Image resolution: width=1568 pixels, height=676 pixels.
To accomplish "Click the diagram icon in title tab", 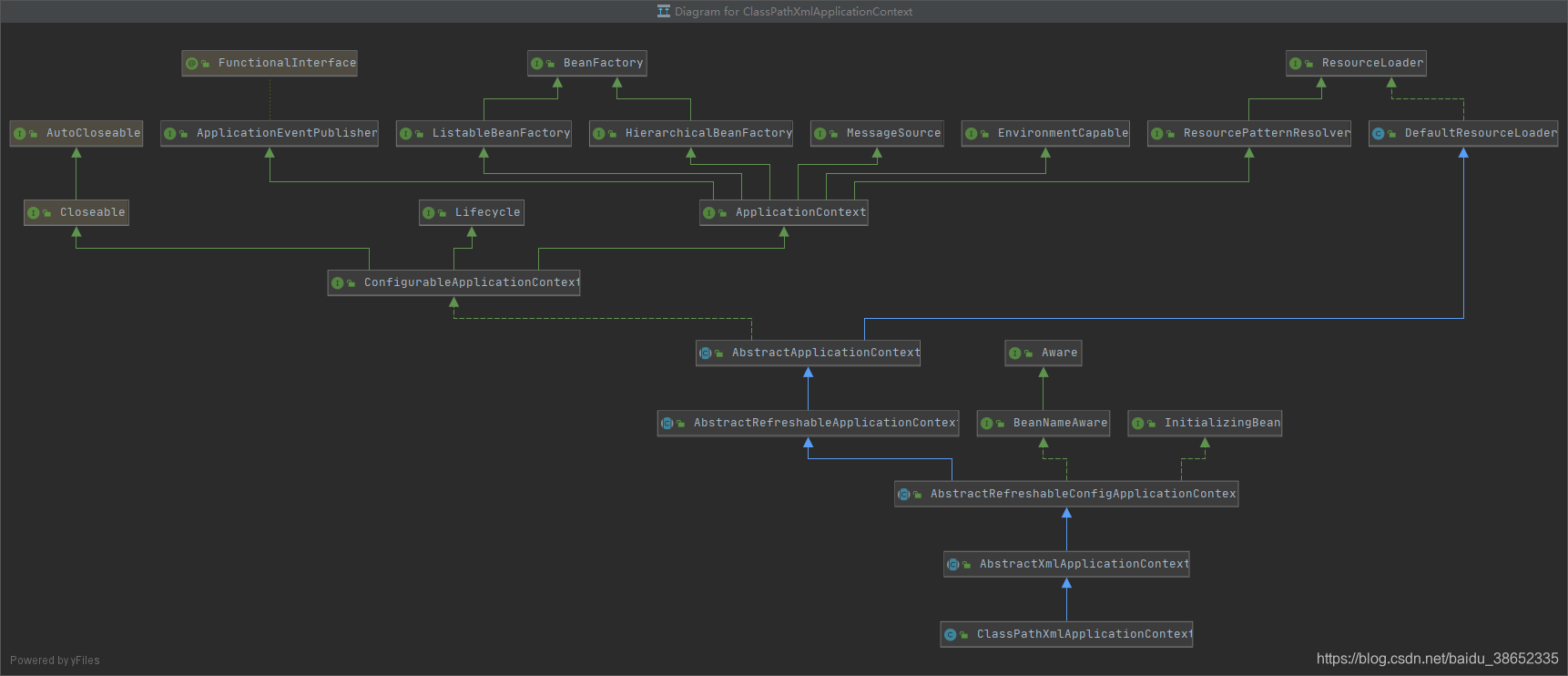I will 664,12.
